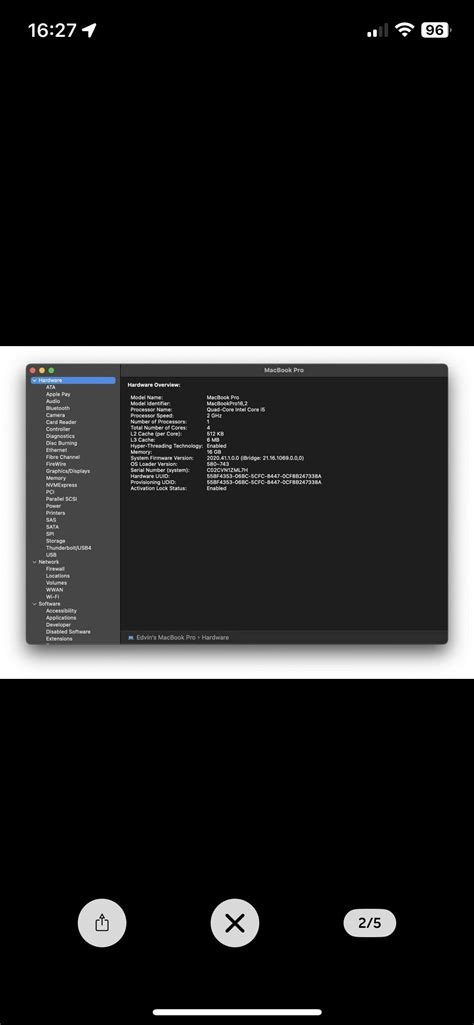Select Thunderbolt/USB4 in the sidebar

68,548
